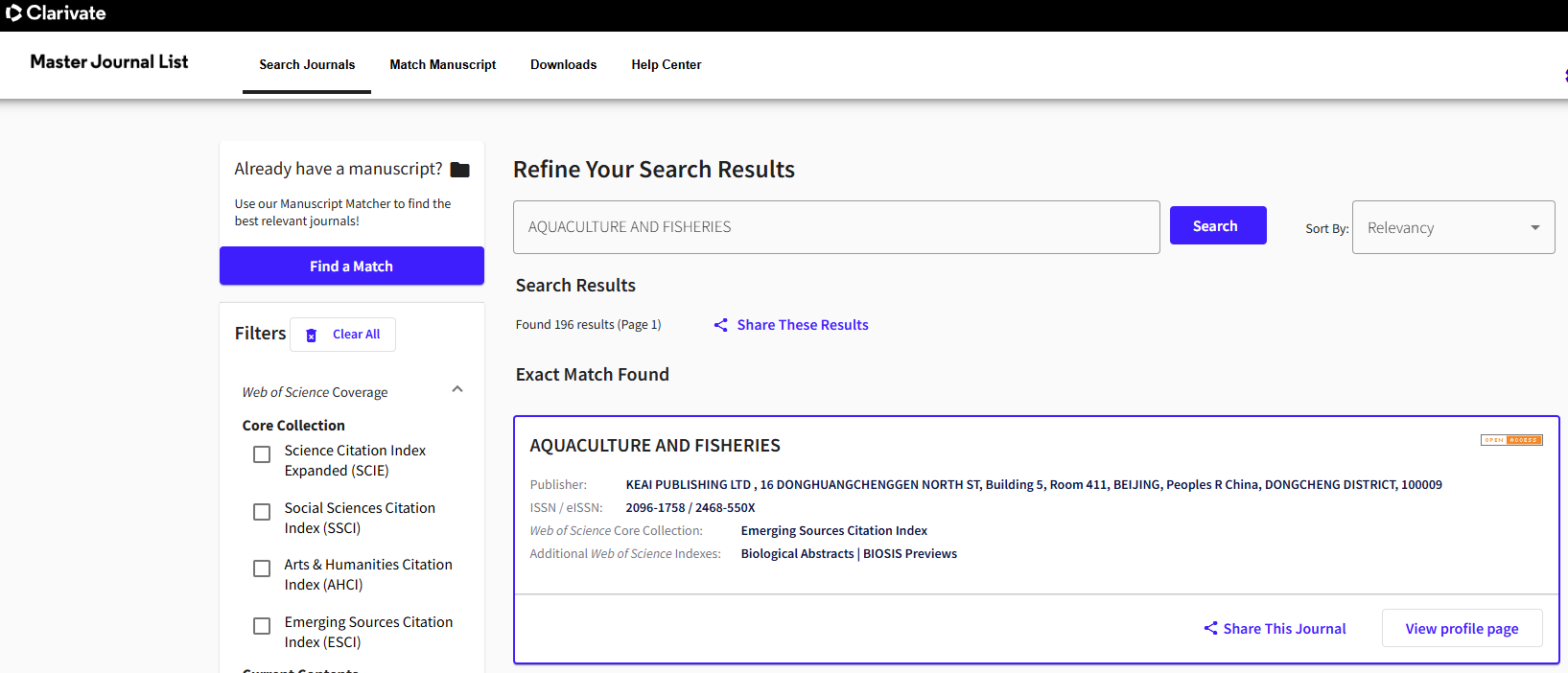Open the Sort By Relevancy dropdown

(1453, 227)
